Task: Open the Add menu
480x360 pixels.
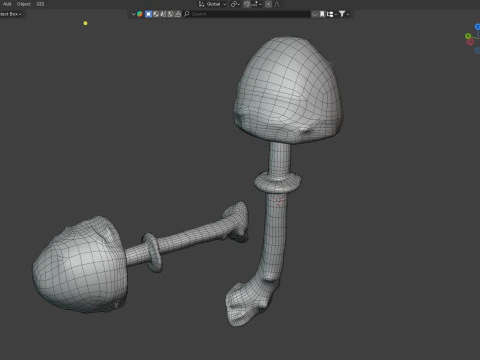Action: click(7, 4)
